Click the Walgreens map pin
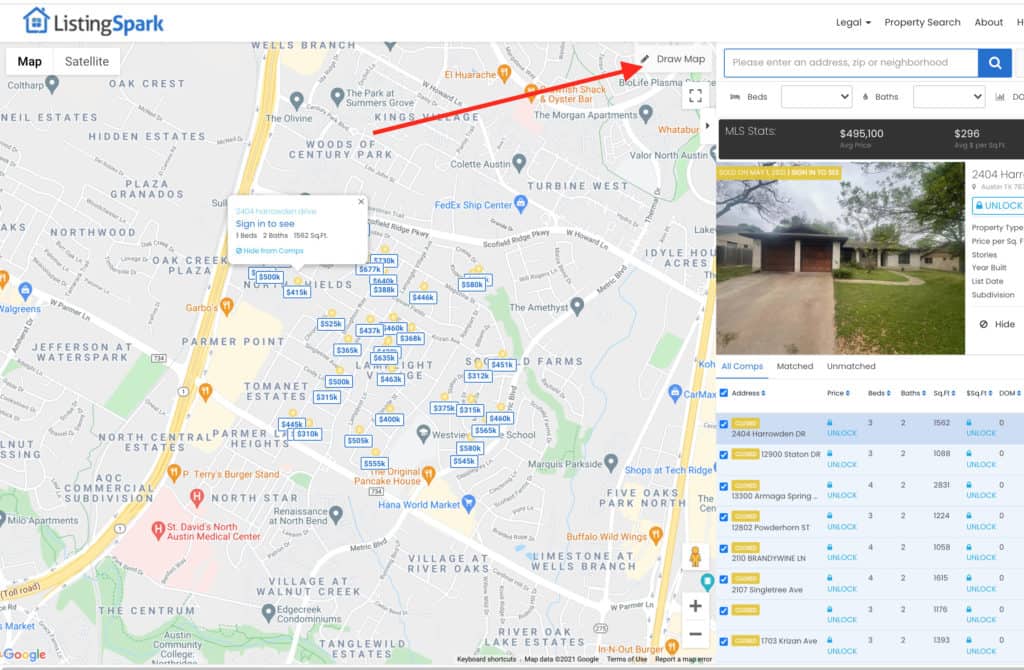1024x670 pixels. (25, 291)
